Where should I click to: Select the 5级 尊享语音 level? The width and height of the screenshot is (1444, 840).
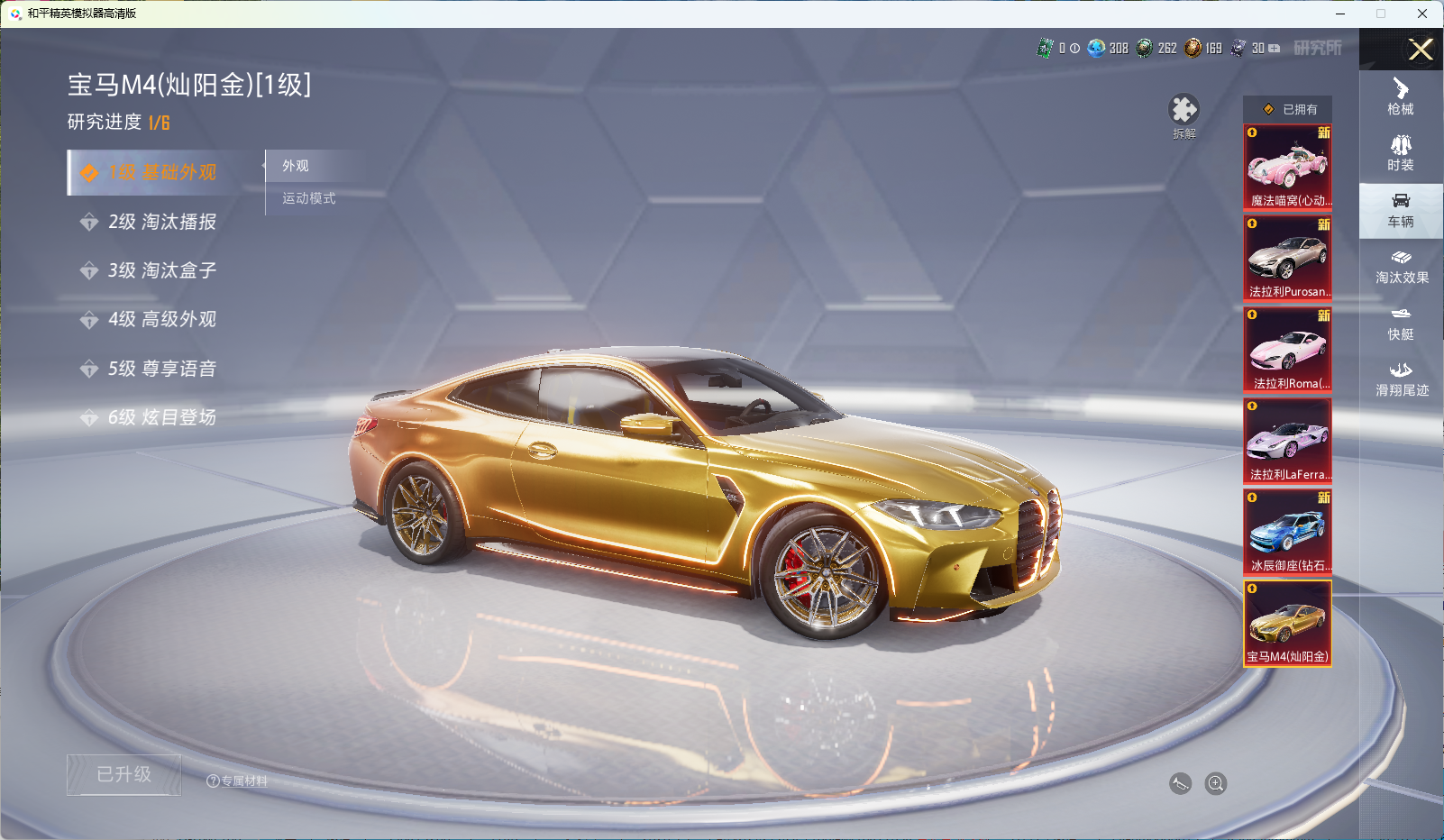tap(162, 369)
